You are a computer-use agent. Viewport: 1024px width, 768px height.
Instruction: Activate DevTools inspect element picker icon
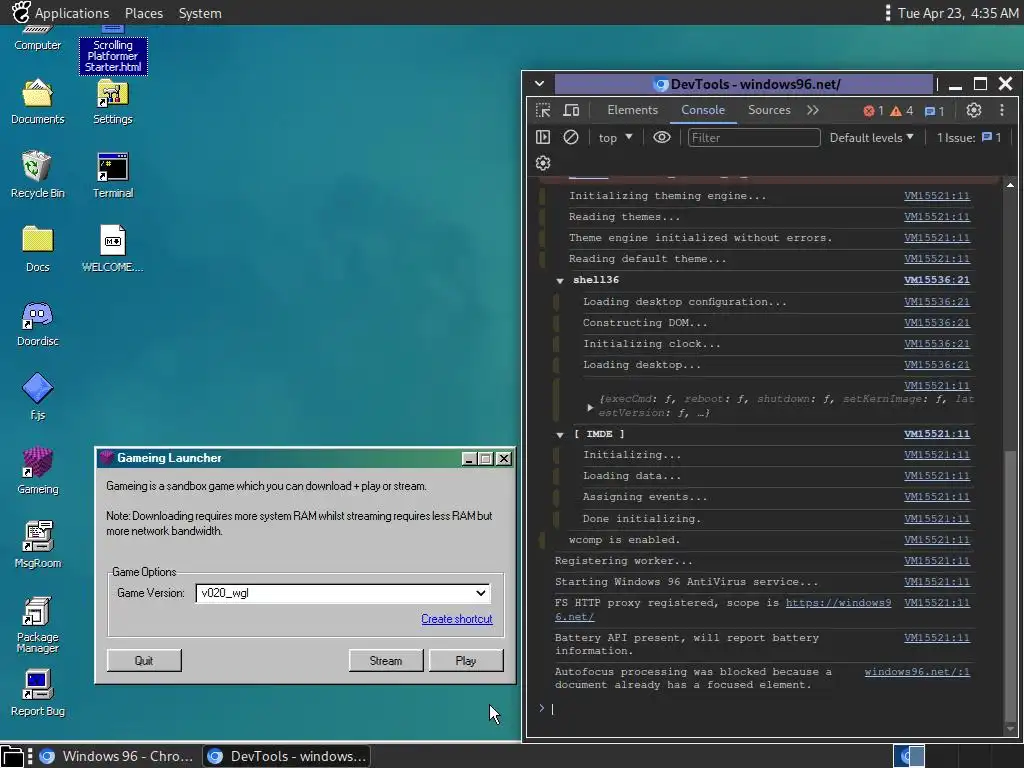[543, 110]
